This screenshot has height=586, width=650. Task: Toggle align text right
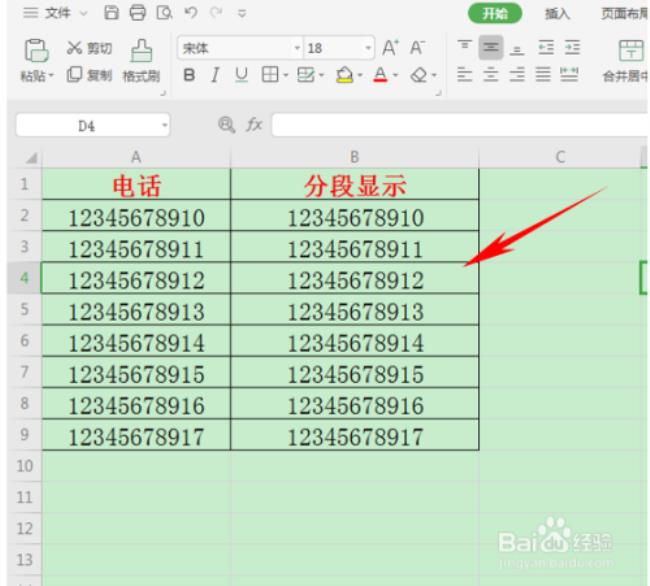click(517, 75)
